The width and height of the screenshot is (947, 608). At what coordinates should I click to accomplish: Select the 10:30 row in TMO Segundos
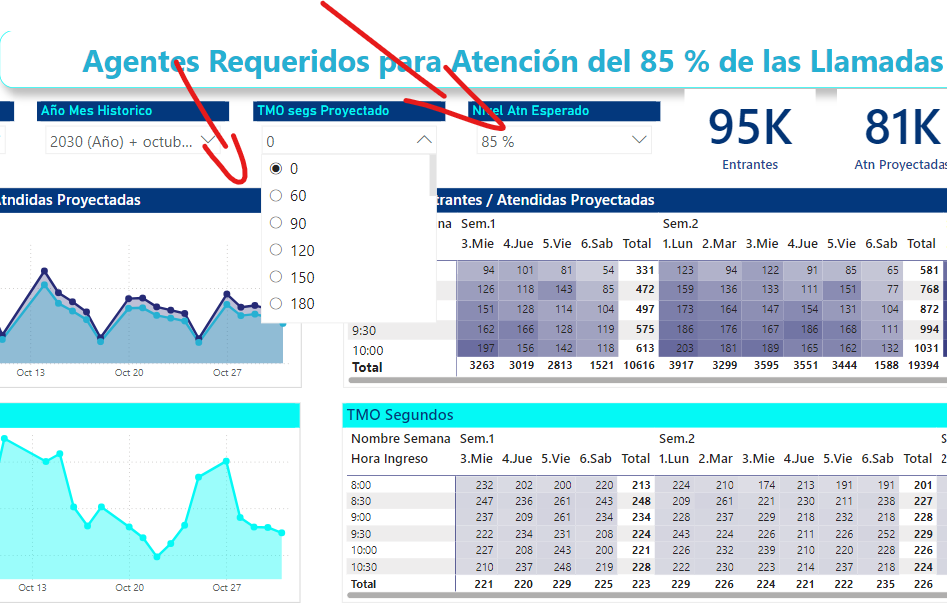[x=364, y=567]
